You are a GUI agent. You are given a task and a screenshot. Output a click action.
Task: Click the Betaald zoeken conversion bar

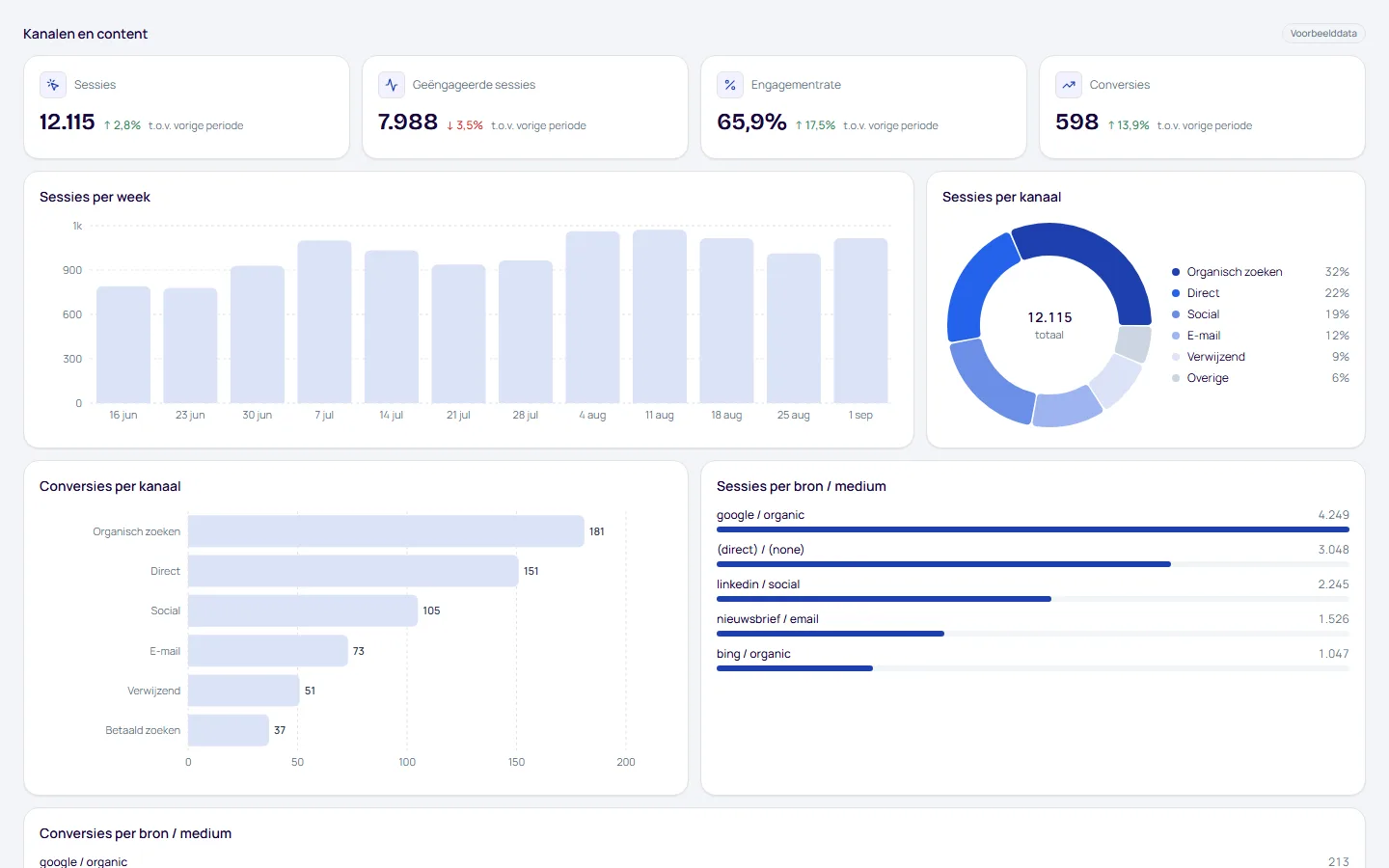coord(229,730)
